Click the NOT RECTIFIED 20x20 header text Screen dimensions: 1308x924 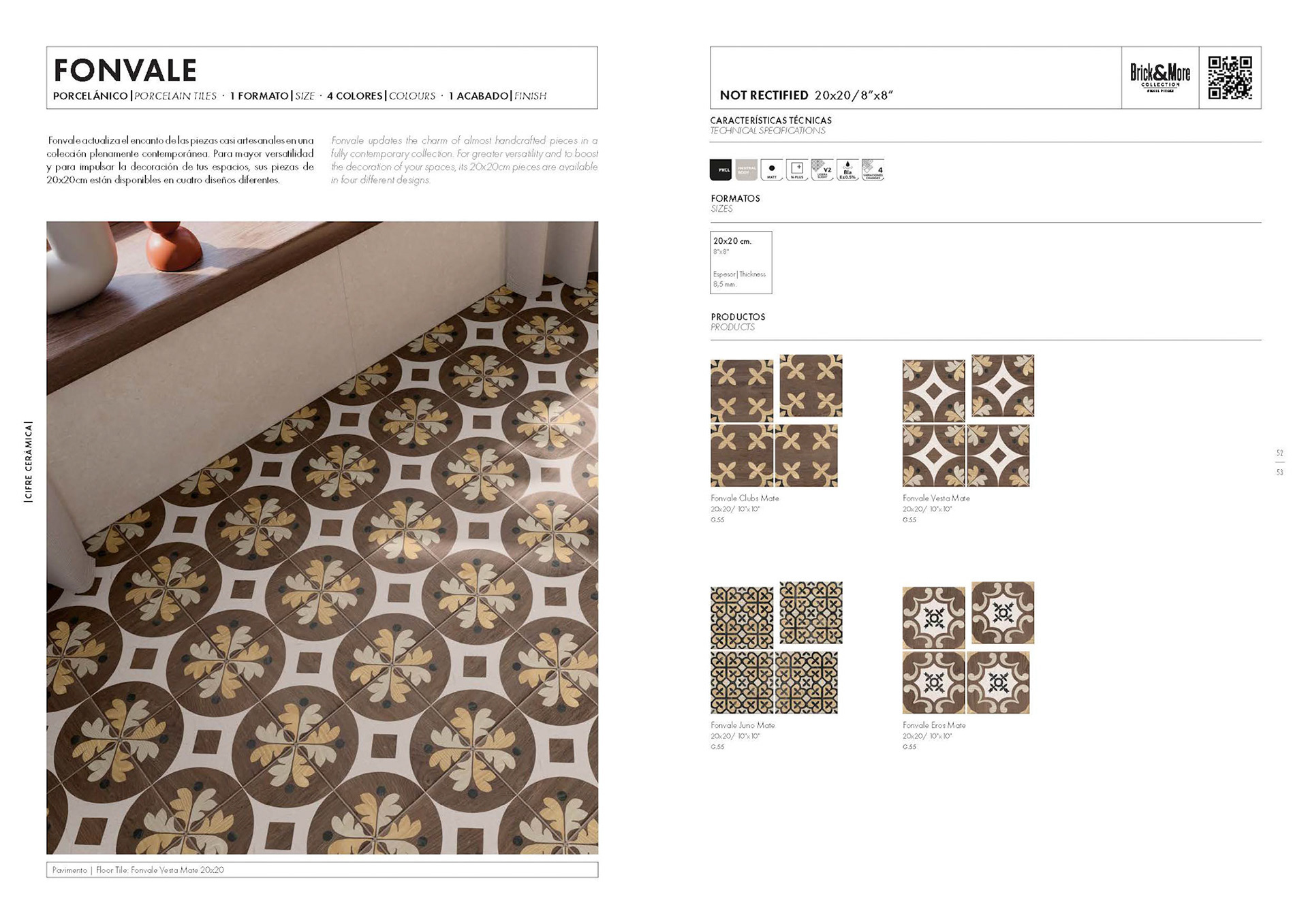click(x=806, y=95)
